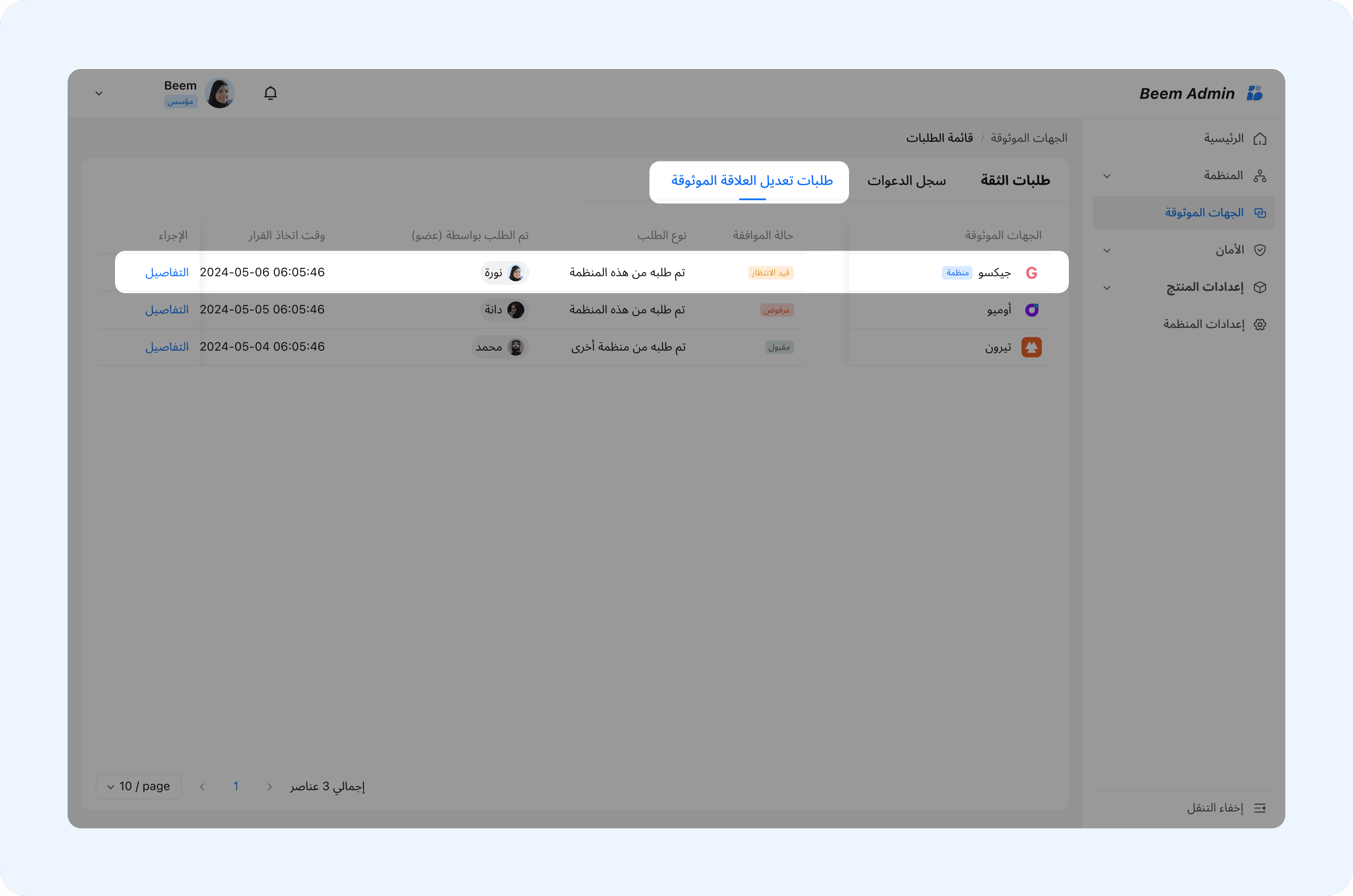Click the product settings cube icon

pyautogui.click(x=1260, y=287)
